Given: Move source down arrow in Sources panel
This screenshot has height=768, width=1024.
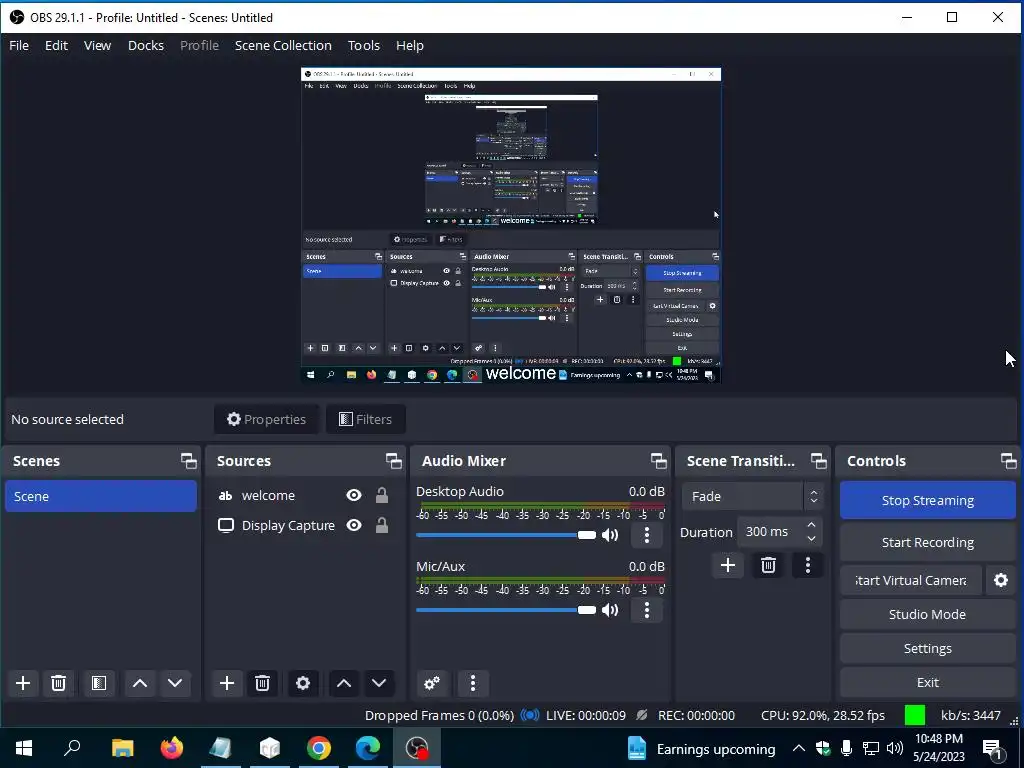Looking at the screenshot, I should 379,683.
